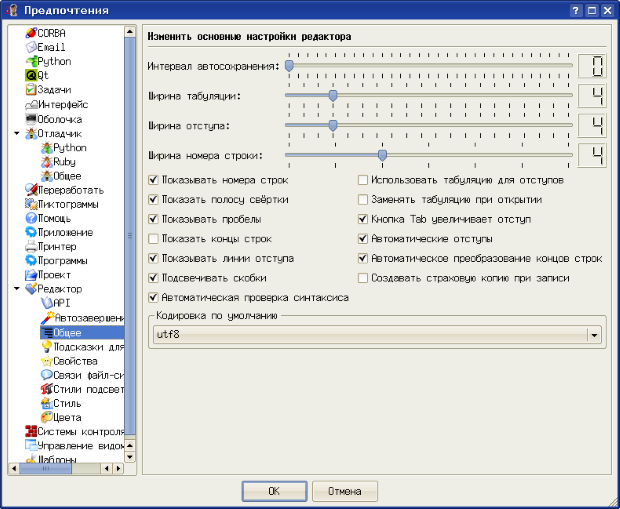Click the Ширина отступа slider handle
This screenshot has width=620, height=509.
[x=333, y=126]
